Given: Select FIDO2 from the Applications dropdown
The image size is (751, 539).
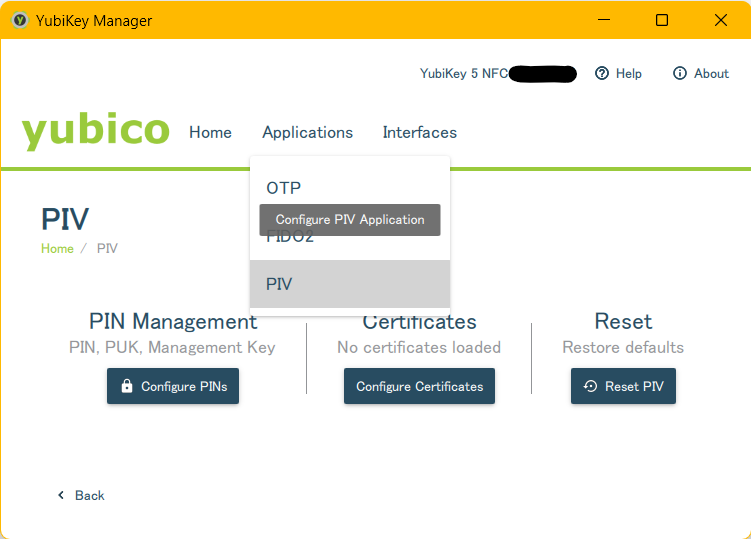Looking at the screenshot, I should point(350,236).
